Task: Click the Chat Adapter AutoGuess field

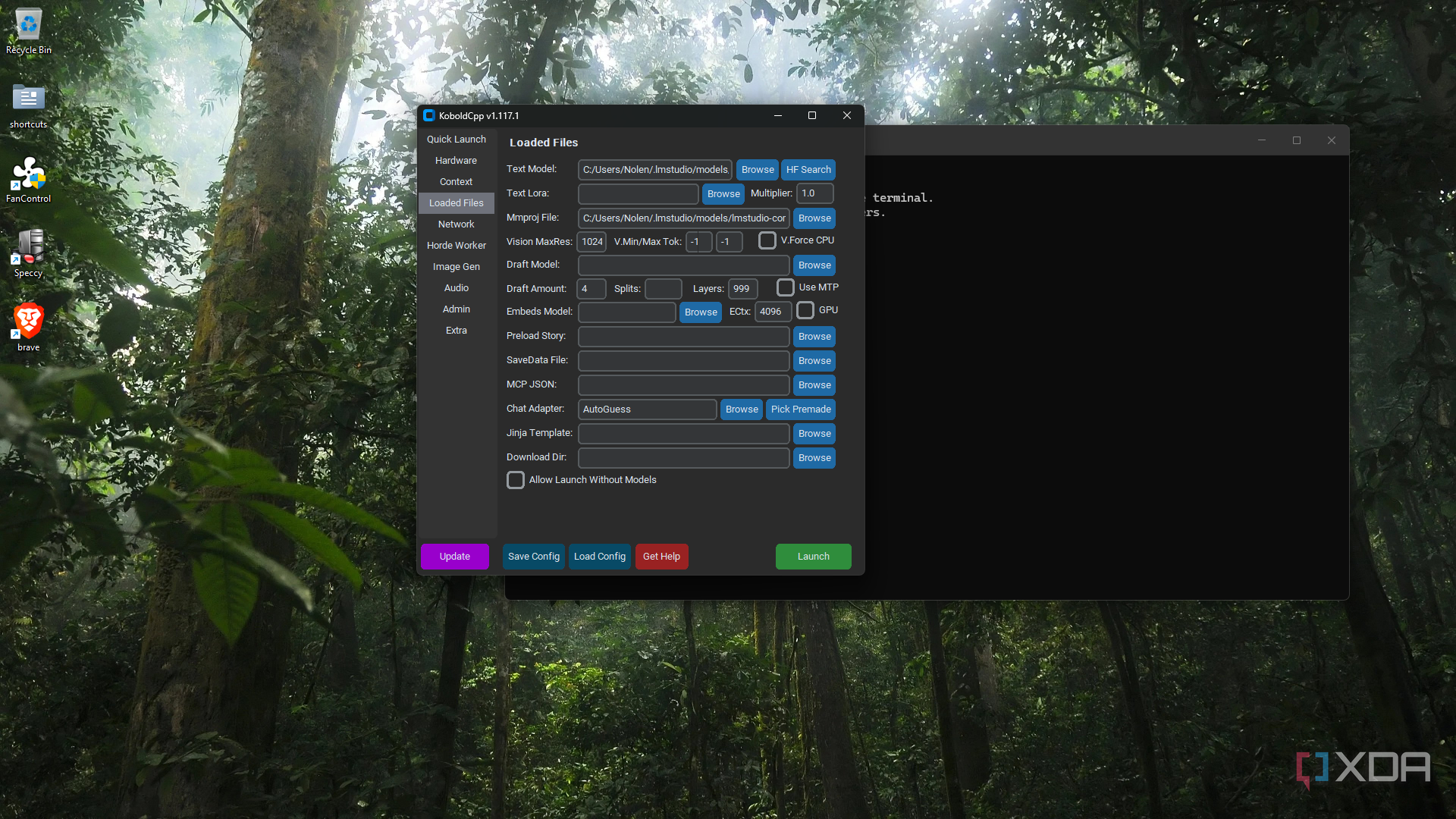Action: tap(648, 409)
